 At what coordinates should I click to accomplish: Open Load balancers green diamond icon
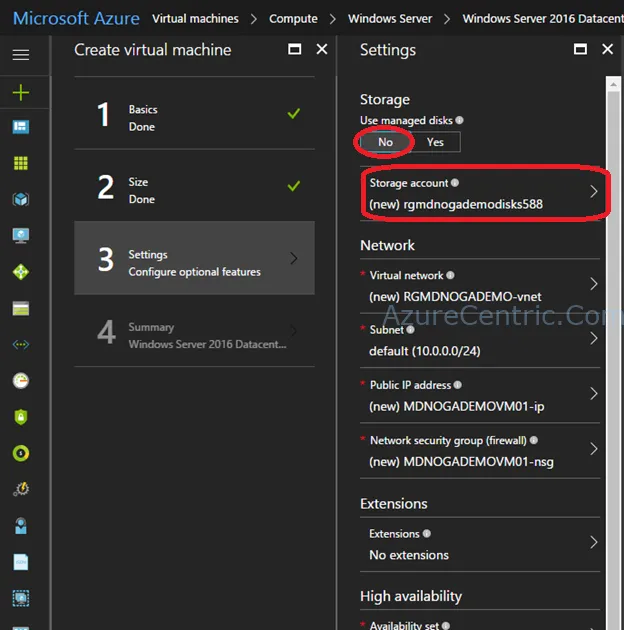point(21,272)
